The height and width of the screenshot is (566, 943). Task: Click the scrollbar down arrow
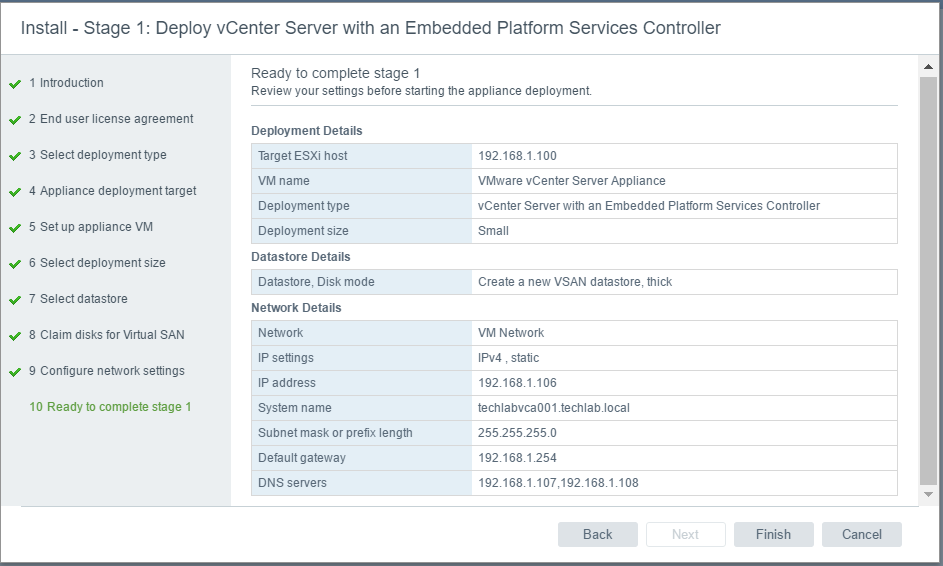point(928,494)
